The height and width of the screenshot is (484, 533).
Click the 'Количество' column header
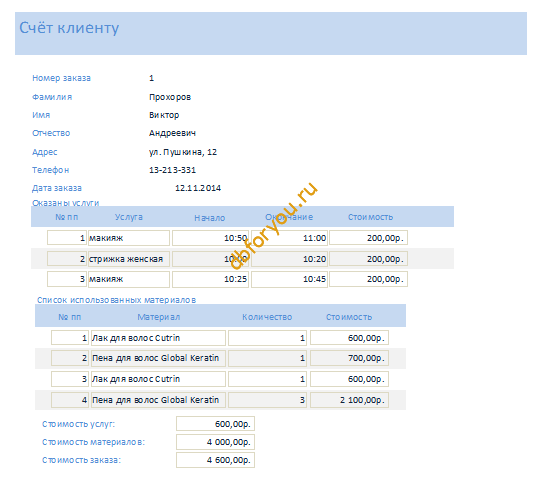[x=267, y=317]
